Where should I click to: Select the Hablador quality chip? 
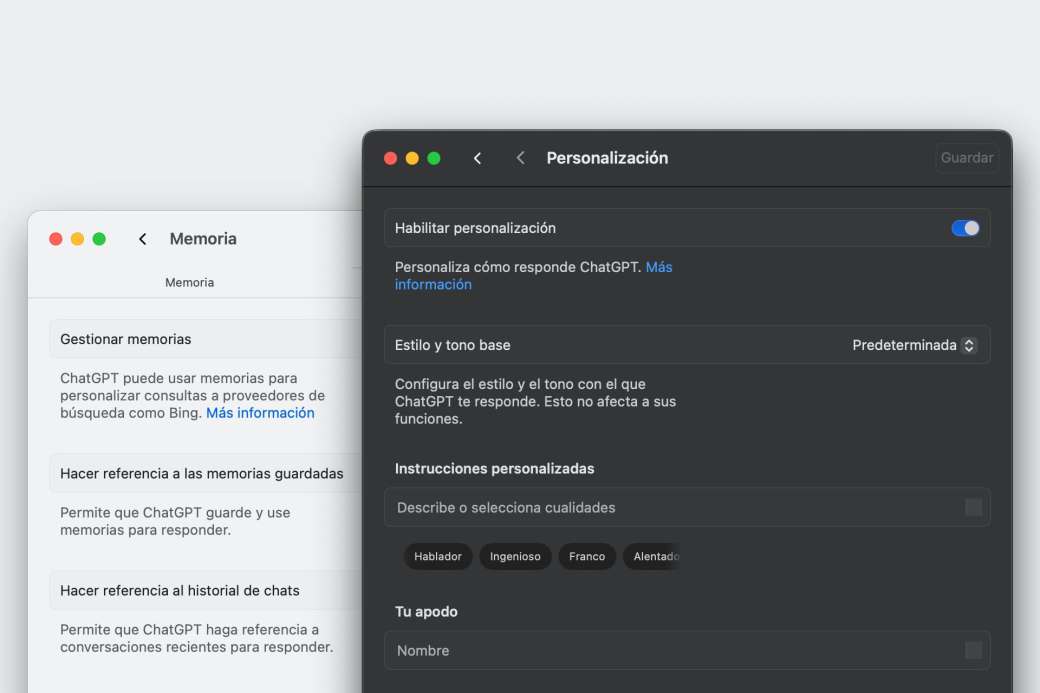tap(437, 556)
